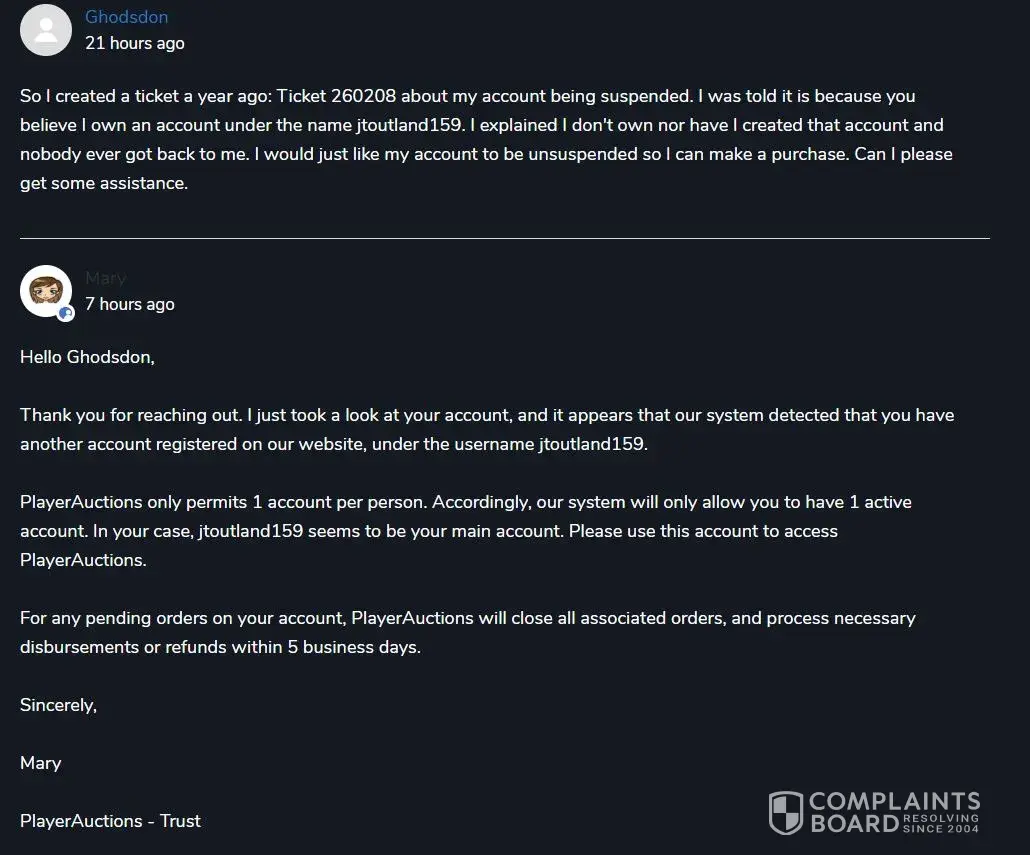
Task: Click the "Thank you for reaching out" paragraph
Action: tap(486, 429)
